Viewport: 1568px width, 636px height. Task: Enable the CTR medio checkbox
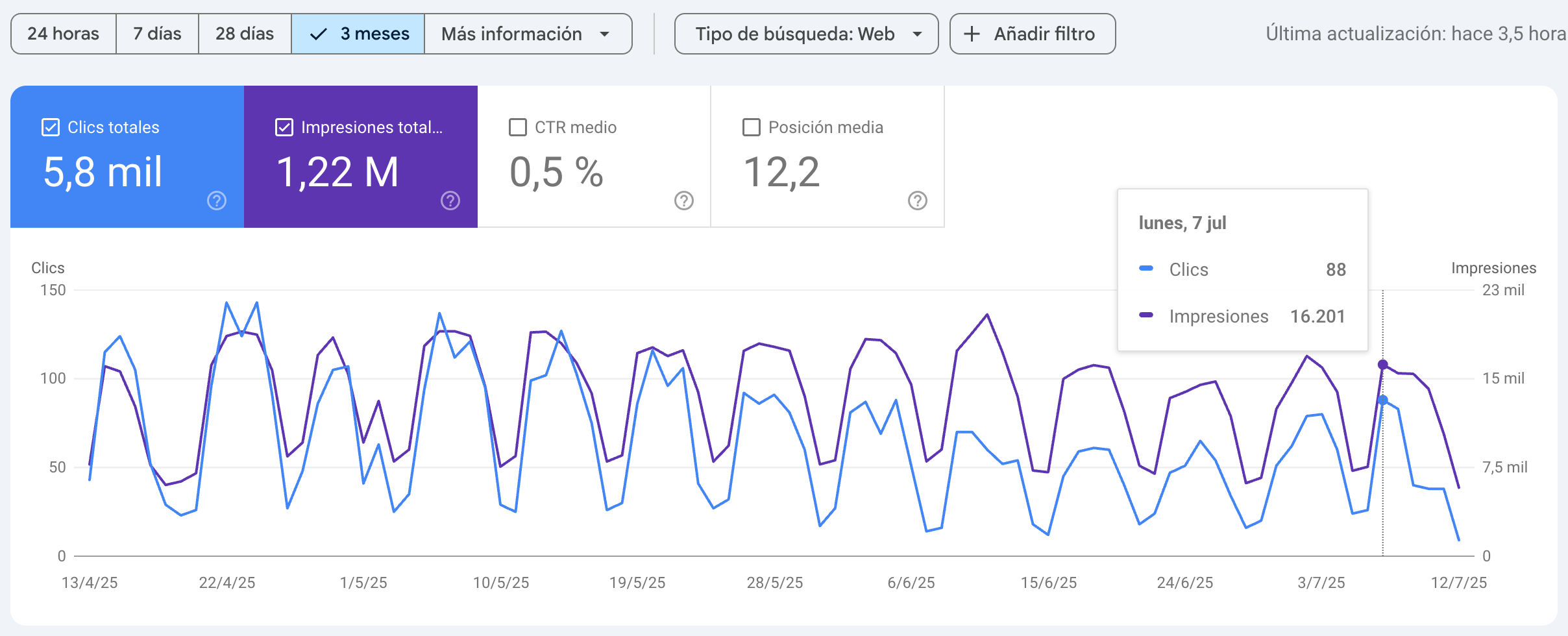tap(518, 127)
